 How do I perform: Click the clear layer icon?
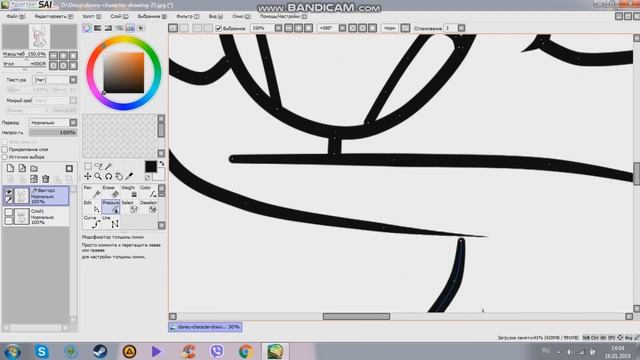34,179
